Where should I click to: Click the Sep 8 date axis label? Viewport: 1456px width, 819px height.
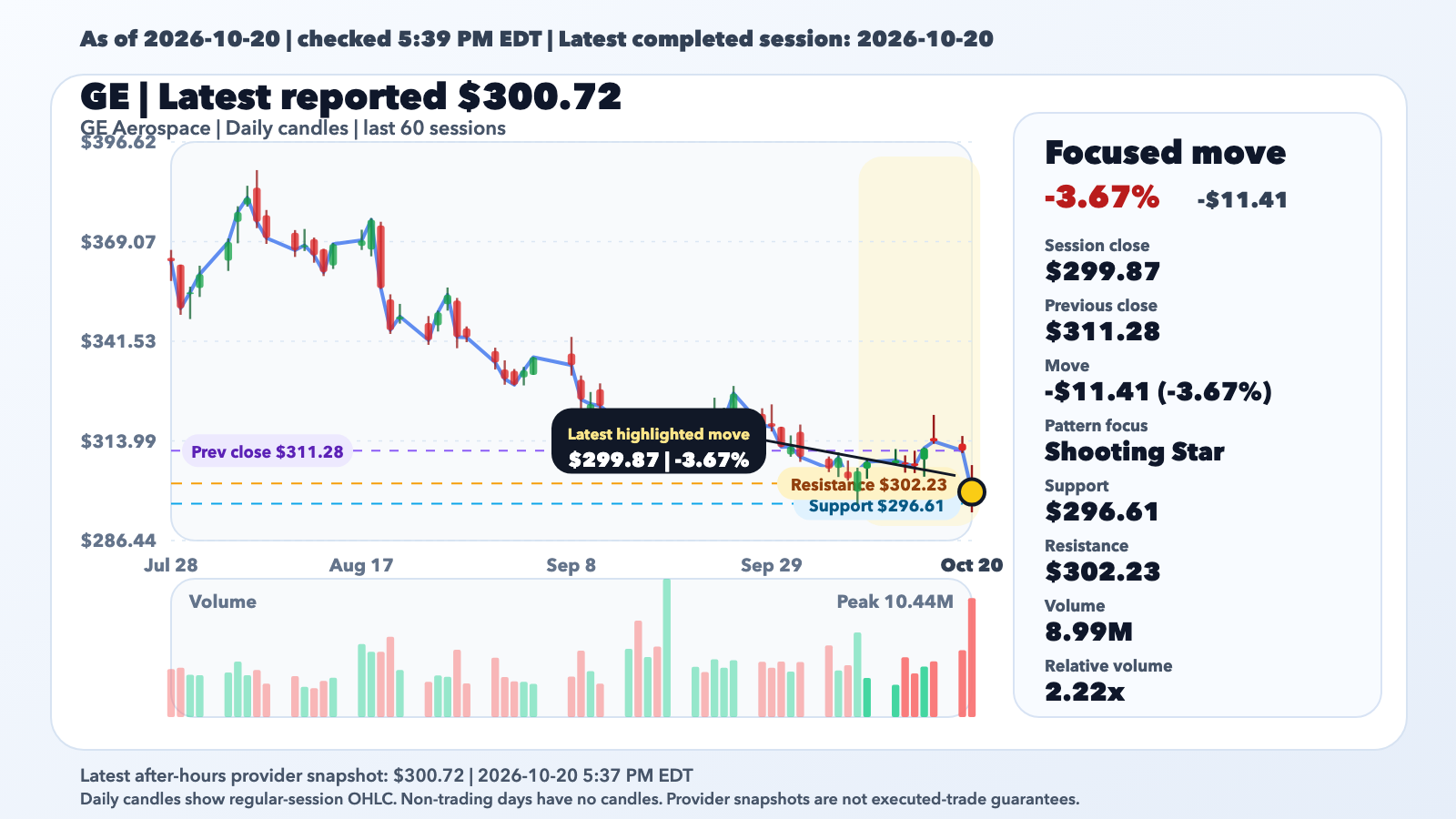[571, 565]
